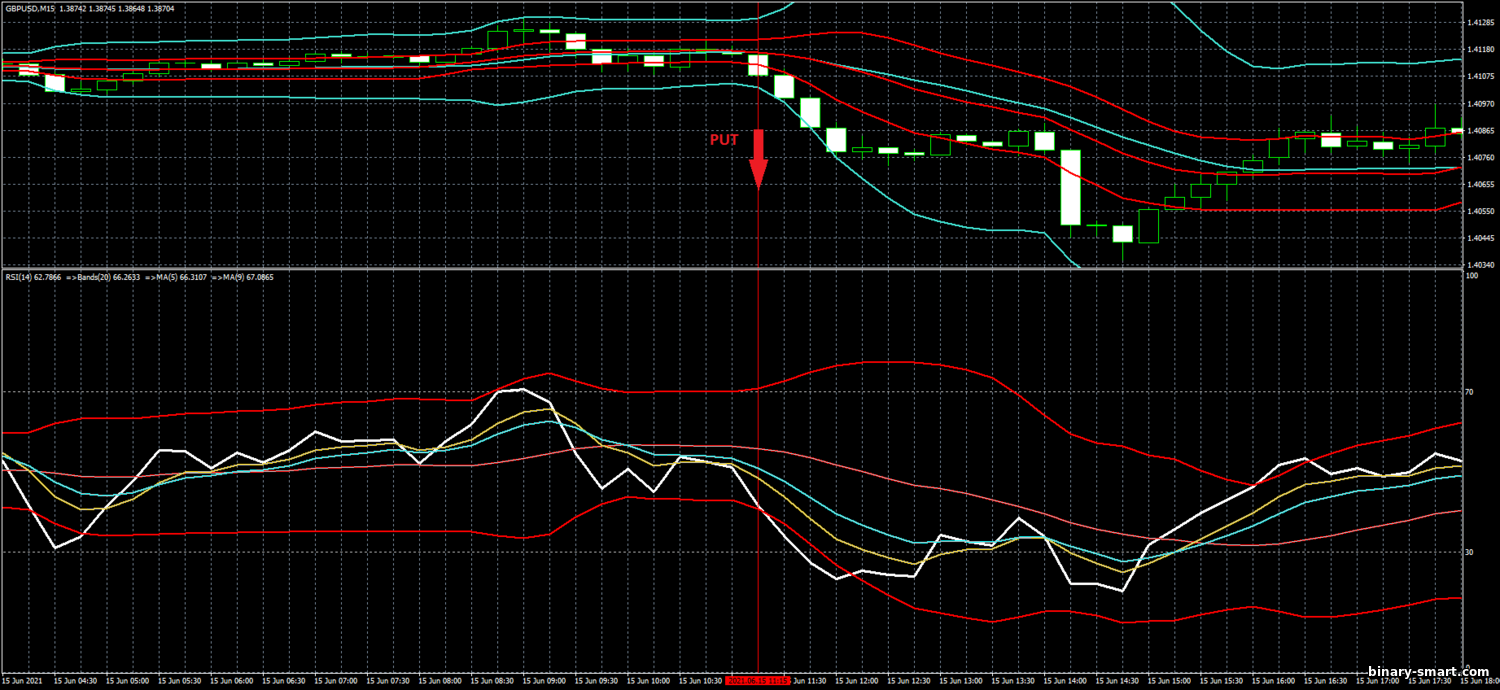
Task: Click the 100 label on RSI scale
Action: (x=1471, y=276)
